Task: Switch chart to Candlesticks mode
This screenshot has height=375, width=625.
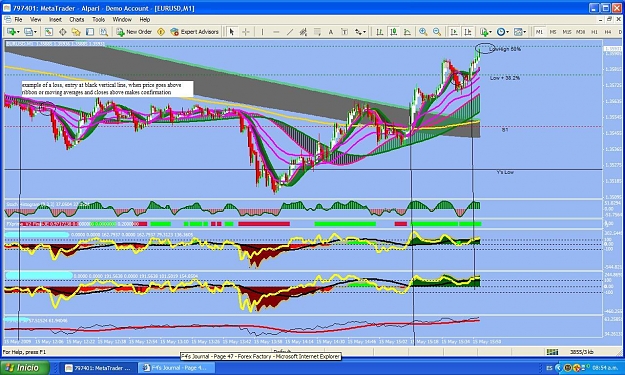Action: [x=393, y=32]
